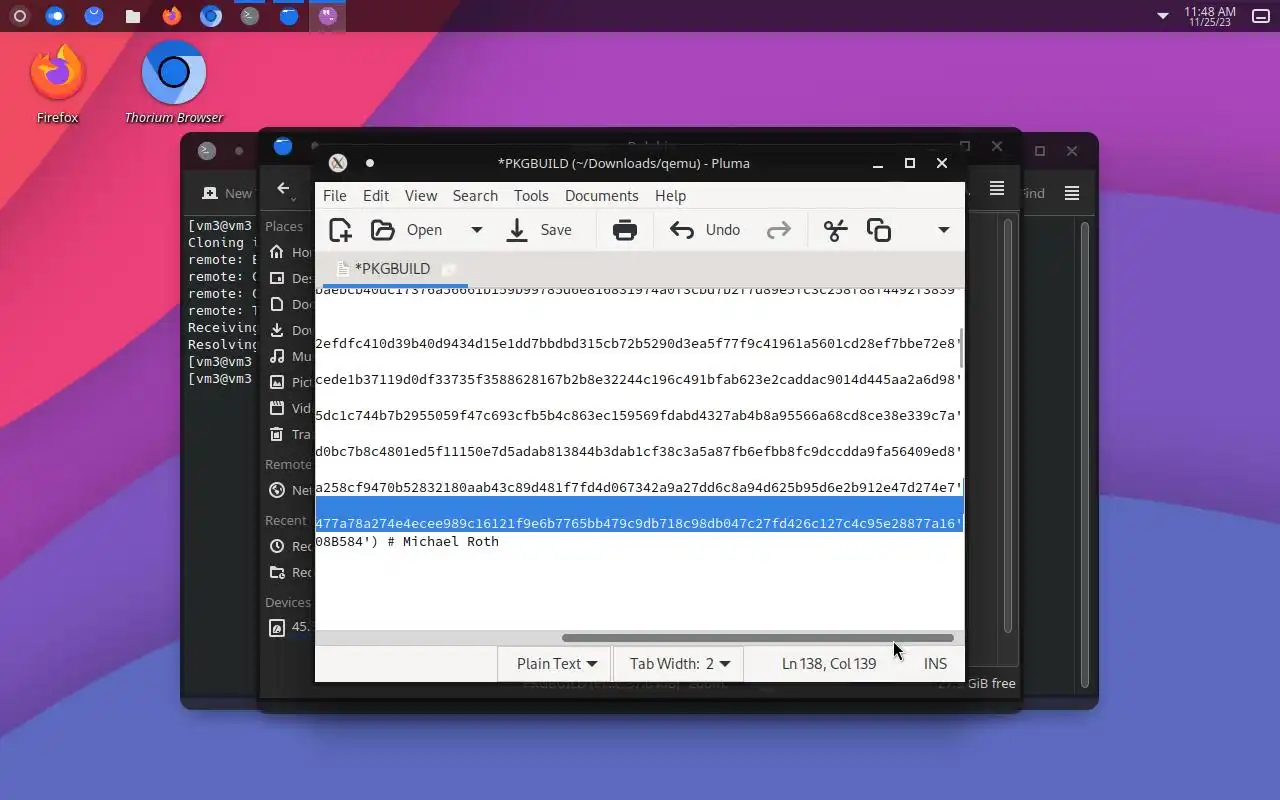Screen dimensions: 1280x800
Task: Click the line '08B584') # Michael Roth'
Action: [407, 541]
